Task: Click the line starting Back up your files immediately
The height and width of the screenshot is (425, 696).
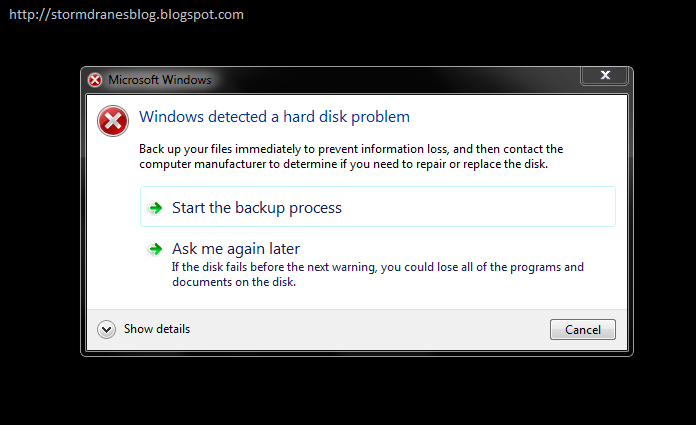Action: coord(351,149)
